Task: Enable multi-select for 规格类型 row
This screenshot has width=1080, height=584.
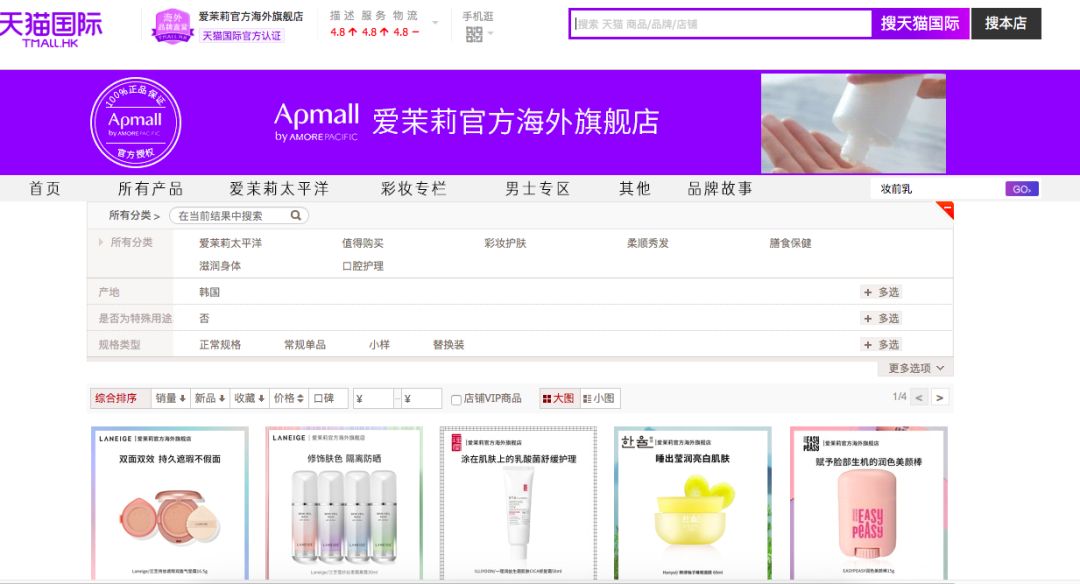Action: pos(882,344)
